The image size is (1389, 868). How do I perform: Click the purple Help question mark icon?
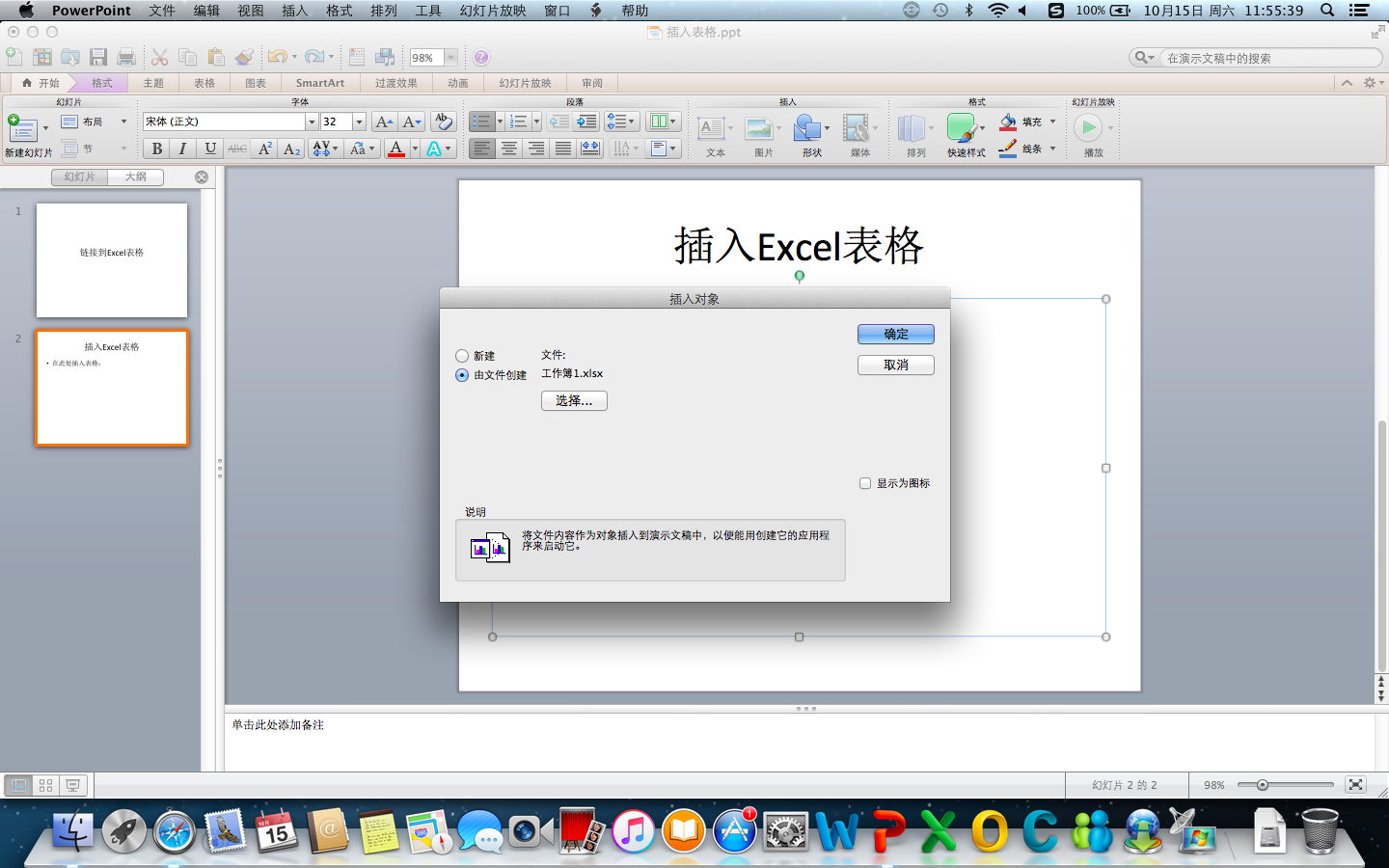tap(481, 57)
